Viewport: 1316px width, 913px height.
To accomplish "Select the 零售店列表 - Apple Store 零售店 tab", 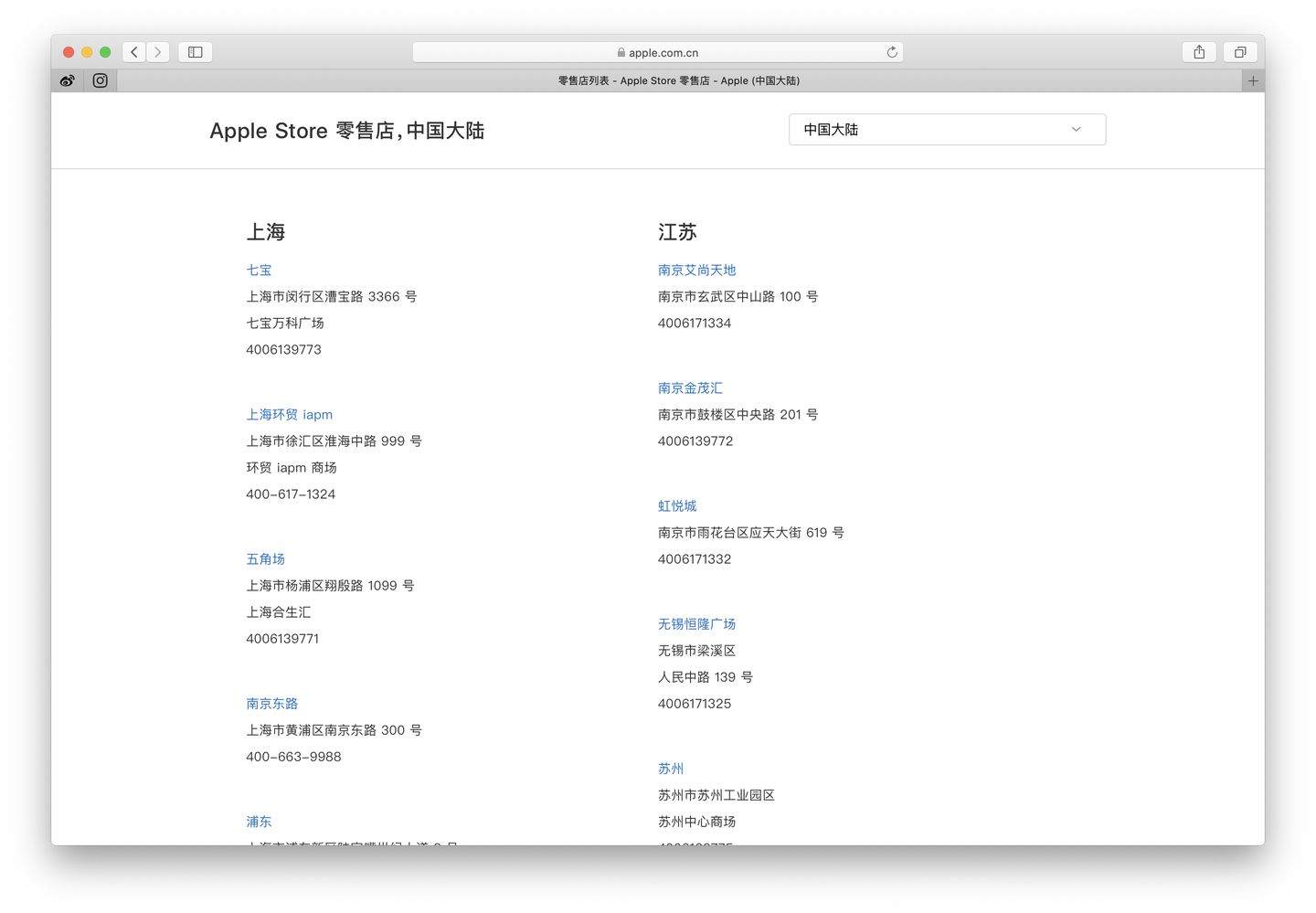I will coord(679,80).
